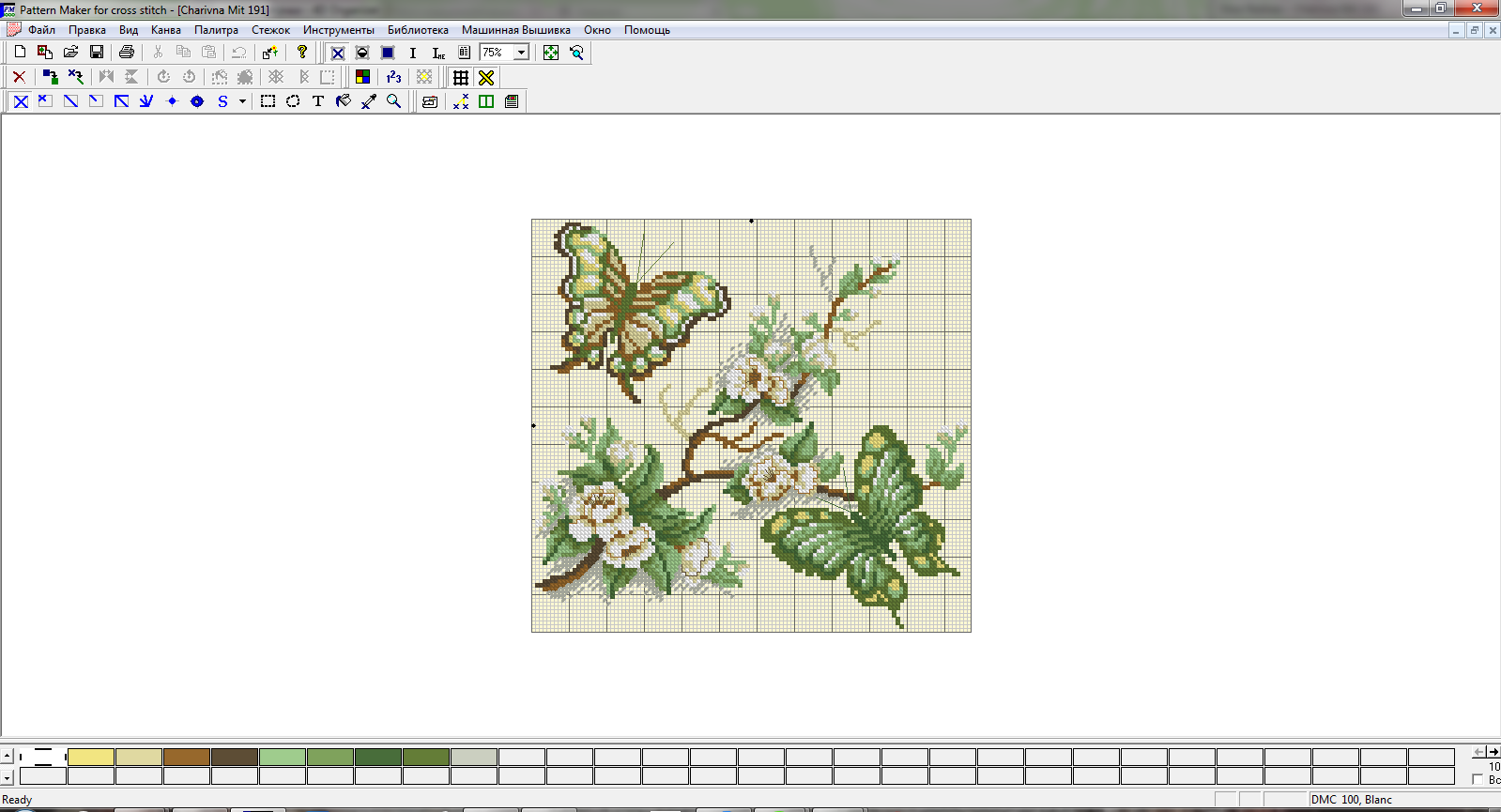Select the Full Cross stitch tool
Viewport: 1501px width, 812px height.
[21, 101]
